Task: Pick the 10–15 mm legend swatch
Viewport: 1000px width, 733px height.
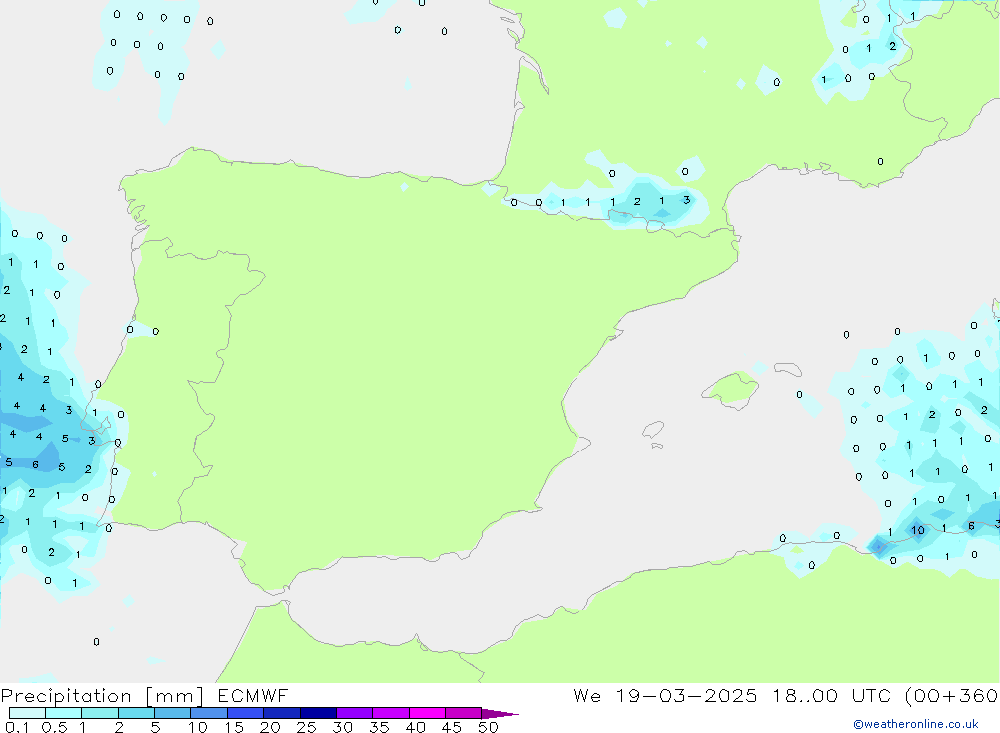Action: 209,713
